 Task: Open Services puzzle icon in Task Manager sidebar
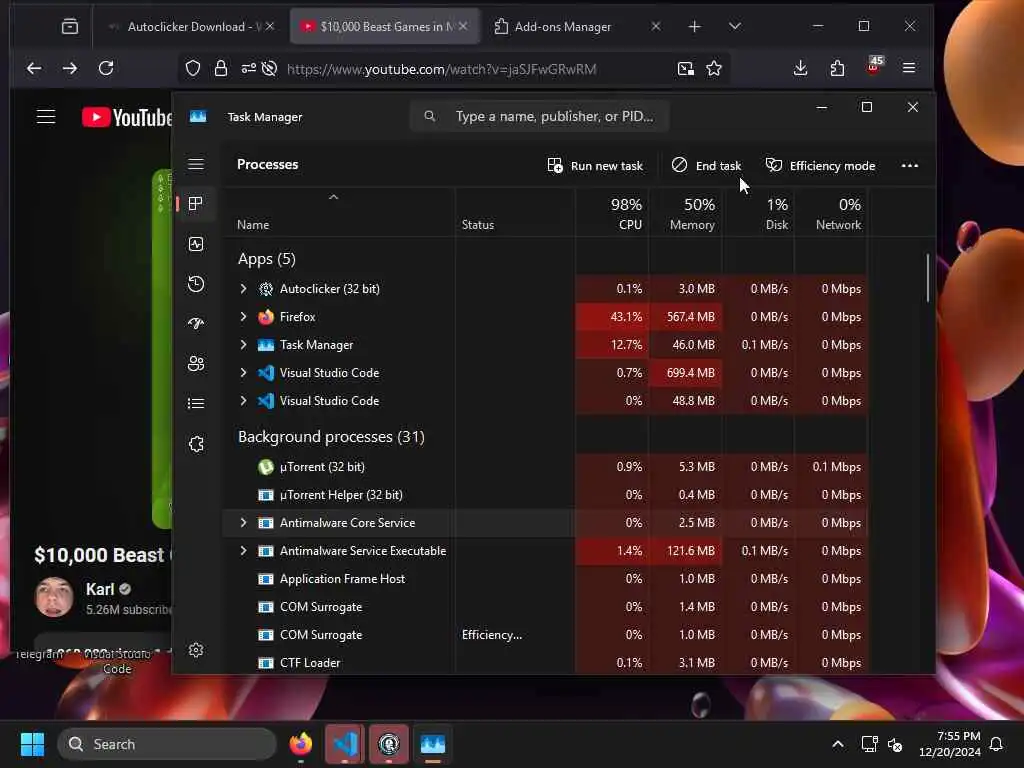[196, 444]
